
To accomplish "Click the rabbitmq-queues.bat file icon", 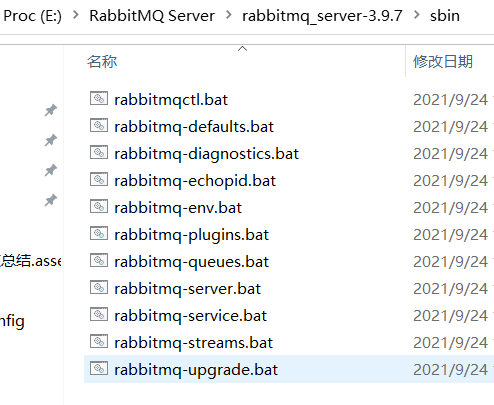I will (99, 261).
